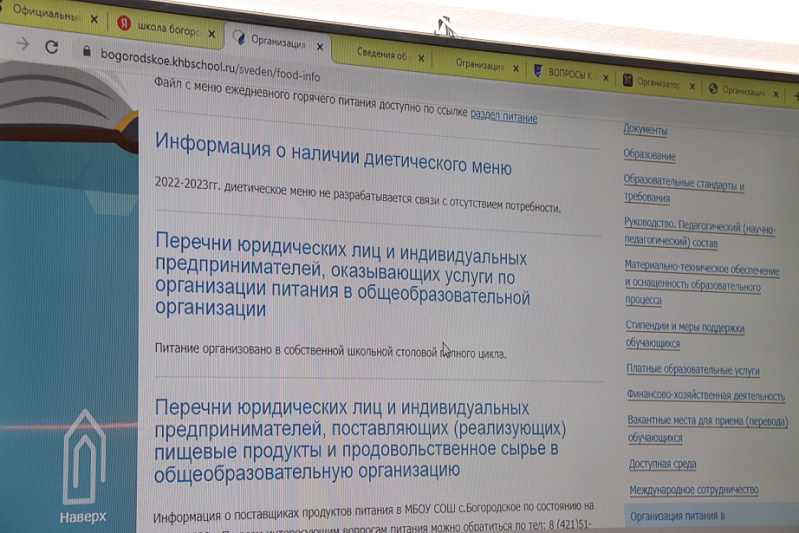This screenshot has height=533, width=799.
Task: Click the forward navigation arrow
Action: click(x=22, y=44)
